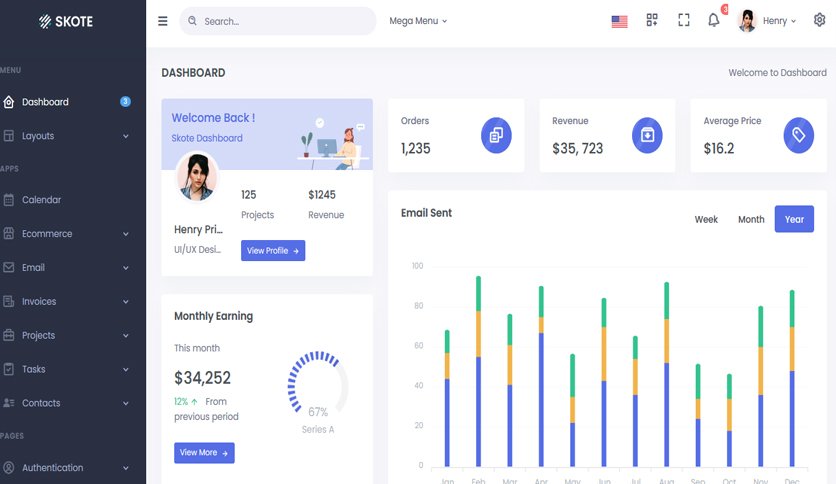Click the Dec bar in chart
The width and height of the screenshot is (836, 484).
792,378
